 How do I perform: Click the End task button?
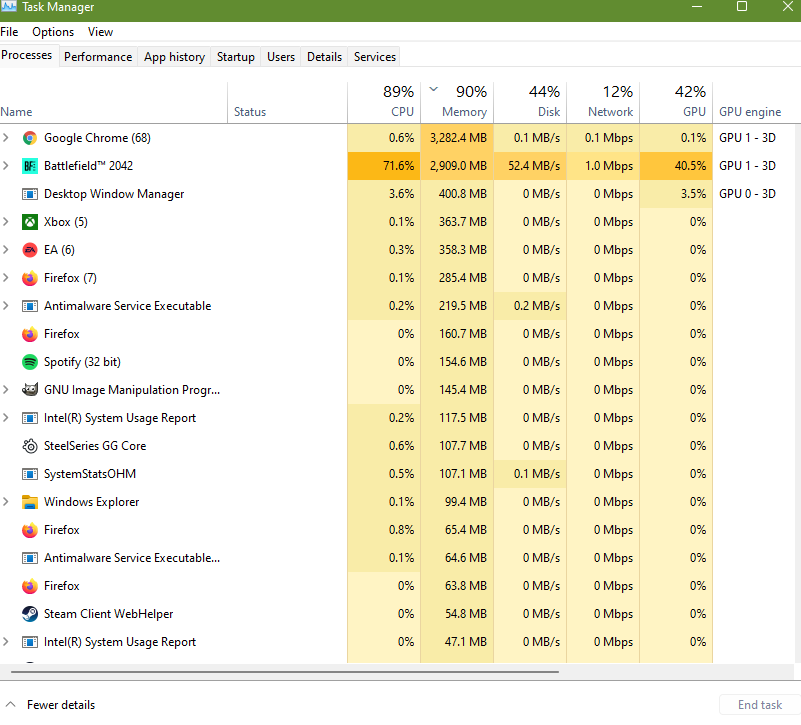[760, 705]
